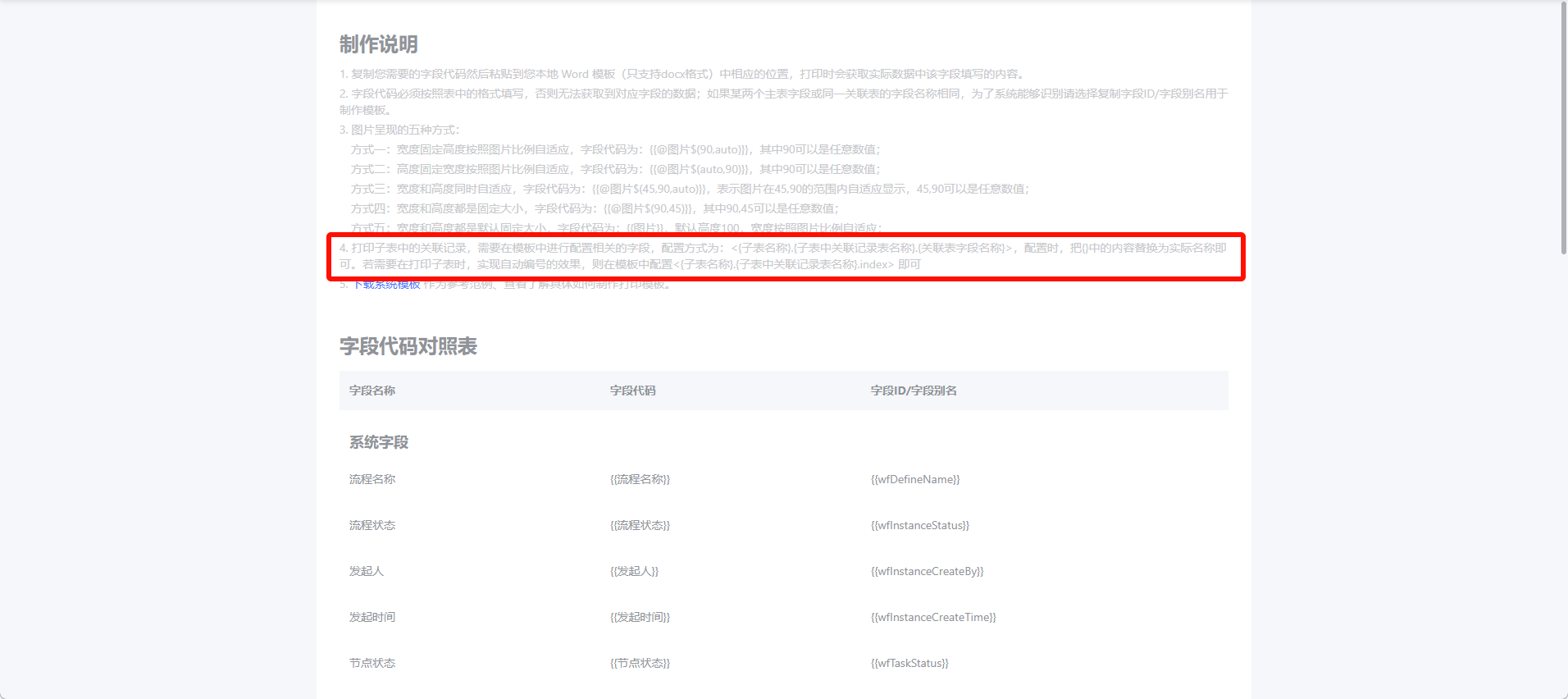The image size is (1568, 699).
Task: Select the {{wfInstanceStatus}} field ID
Action: pos(920,525)
